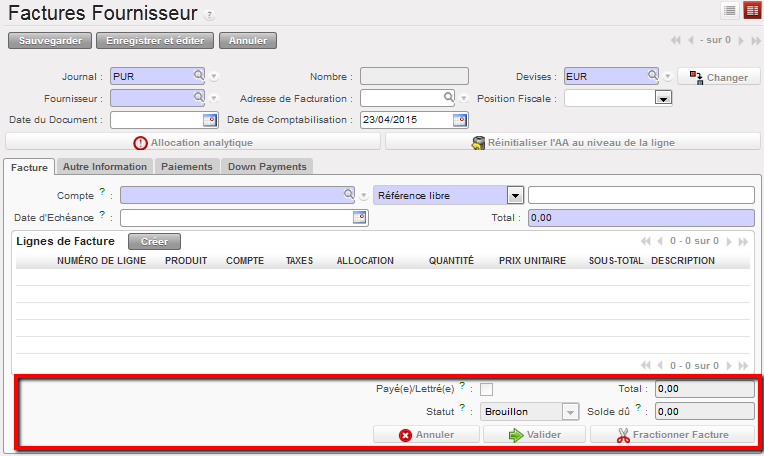Click the Devises search magnifier icon
764x456 pixels.
652,75
